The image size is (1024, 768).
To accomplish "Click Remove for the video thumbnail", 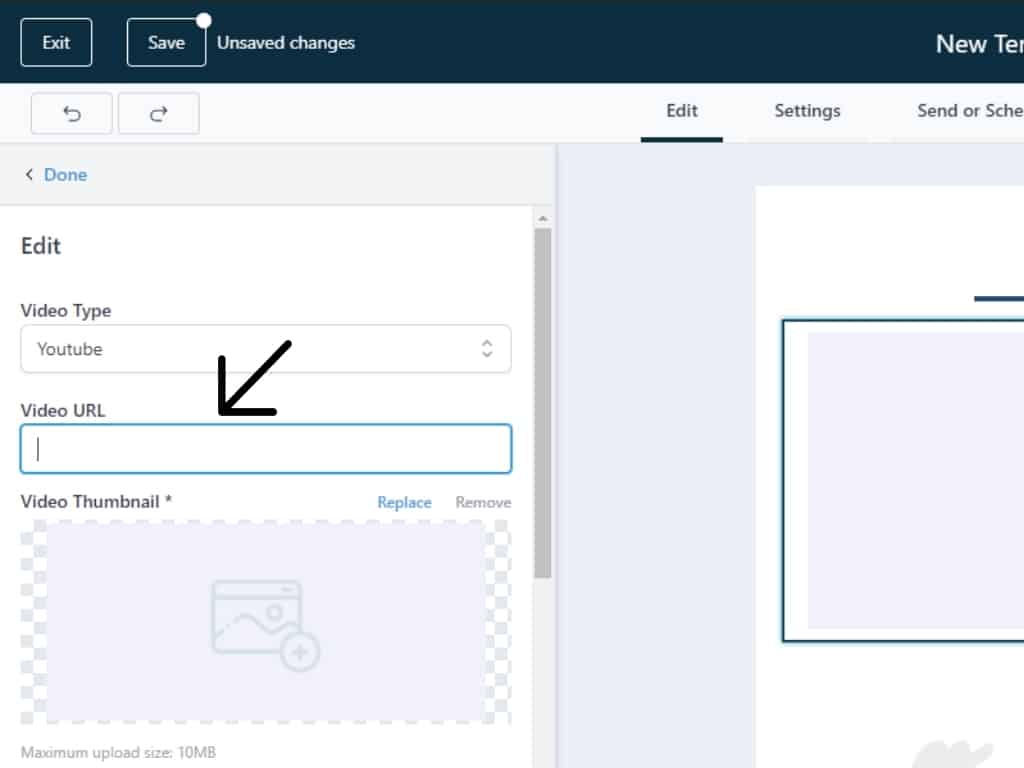I will click(483, 502).
